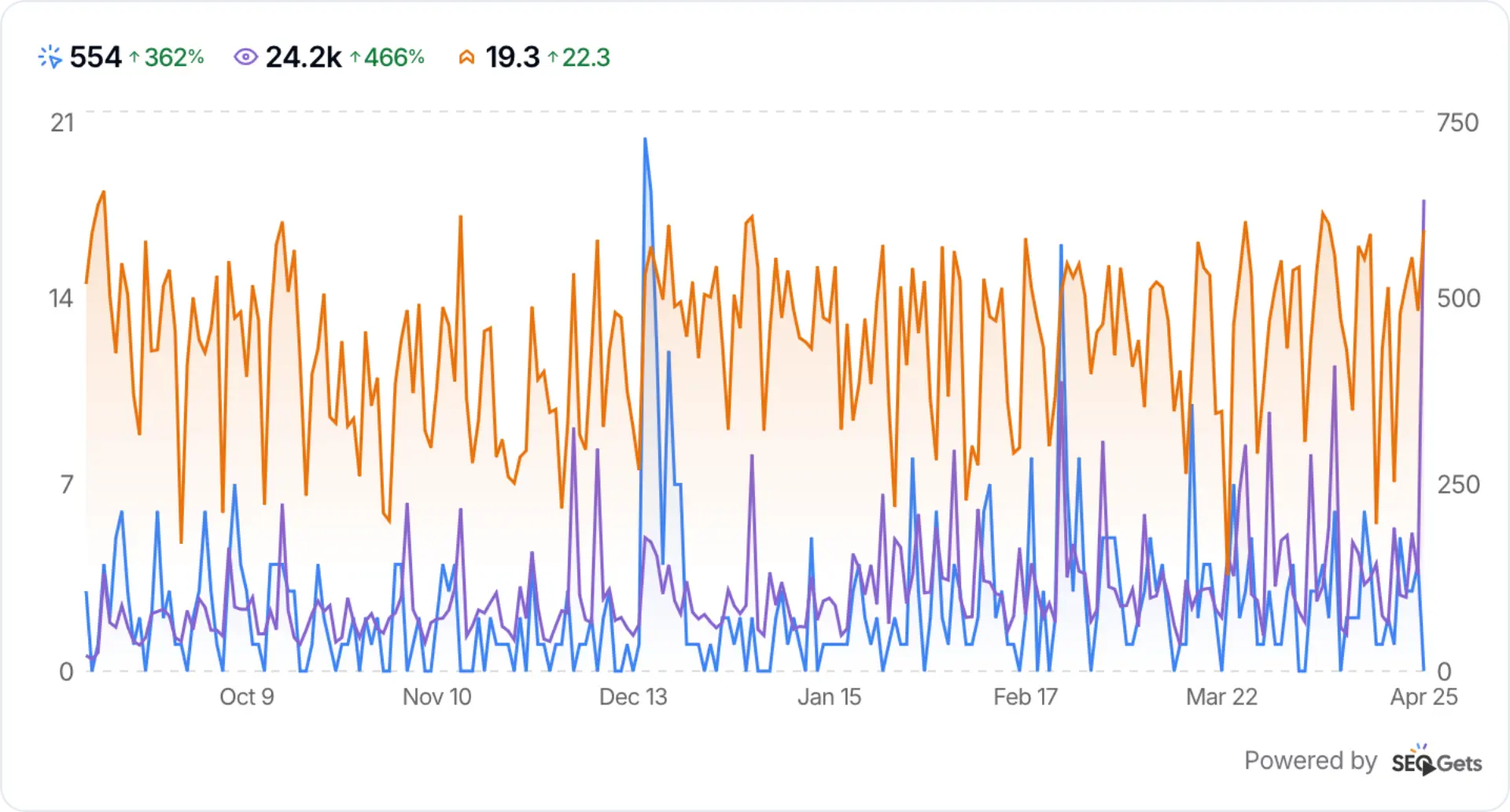Click the SEO Gets logo sparkle icon

pos(1419,748)
